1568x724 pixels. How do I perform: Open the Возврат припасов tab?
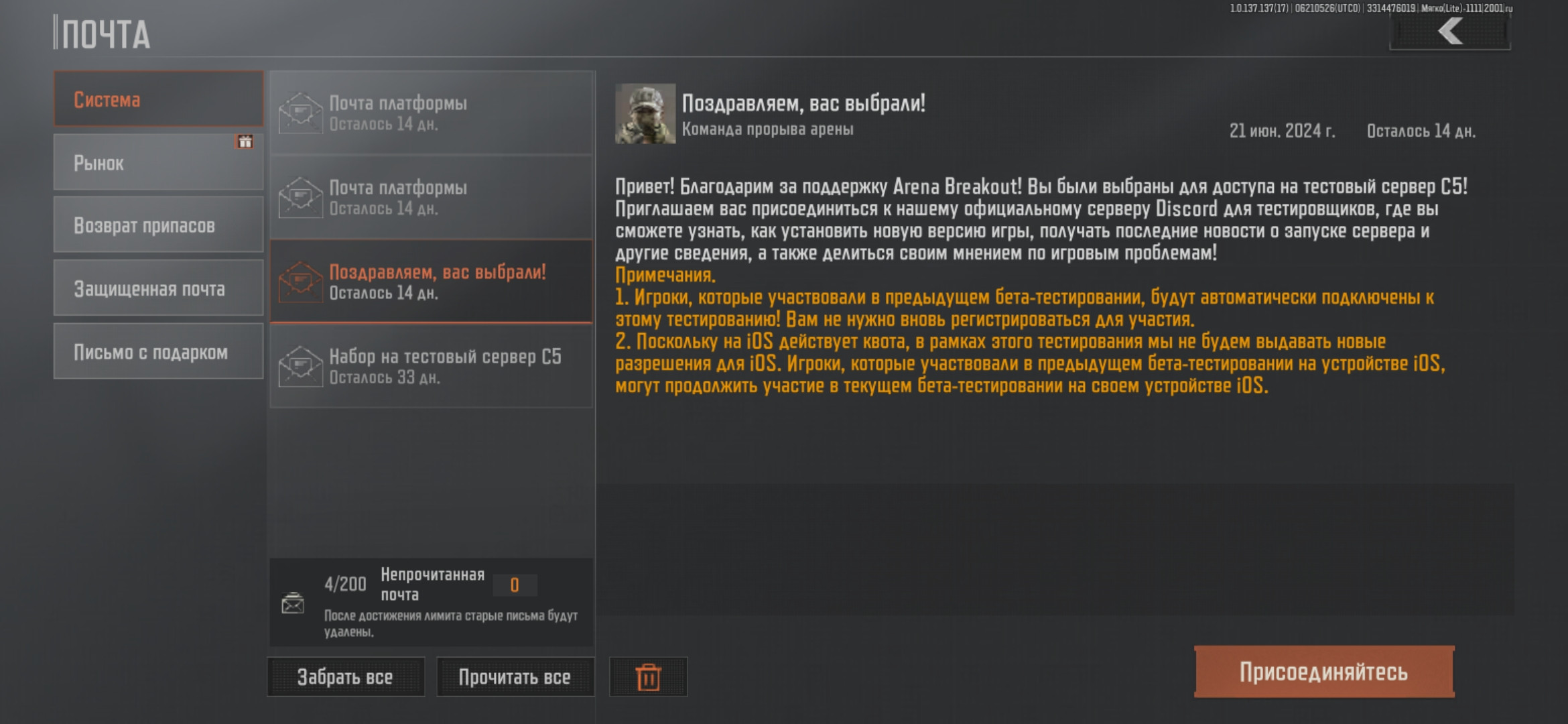159,225
